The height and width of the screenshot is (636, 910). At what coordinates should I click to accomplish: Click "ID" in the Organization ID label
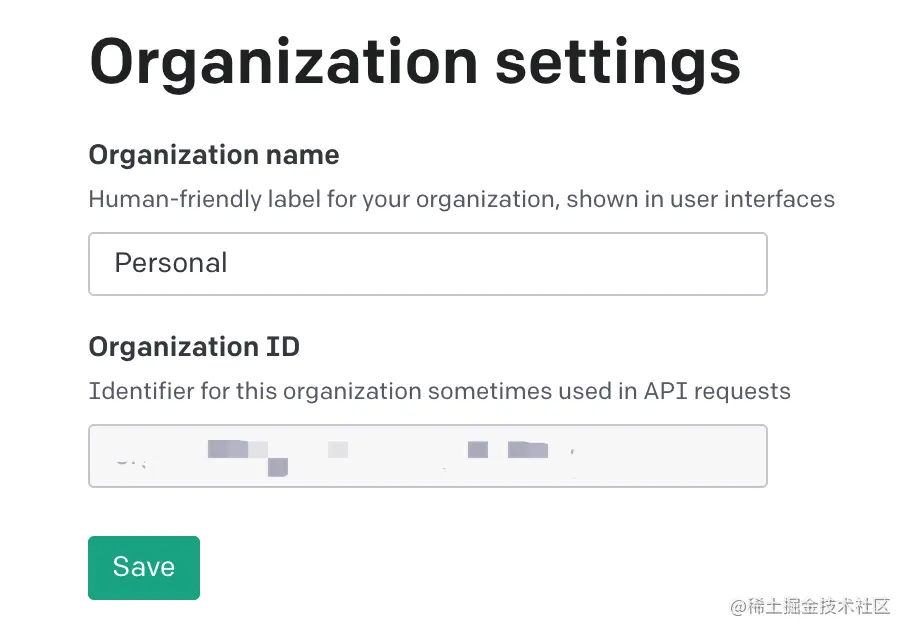[x=284, y=347]
